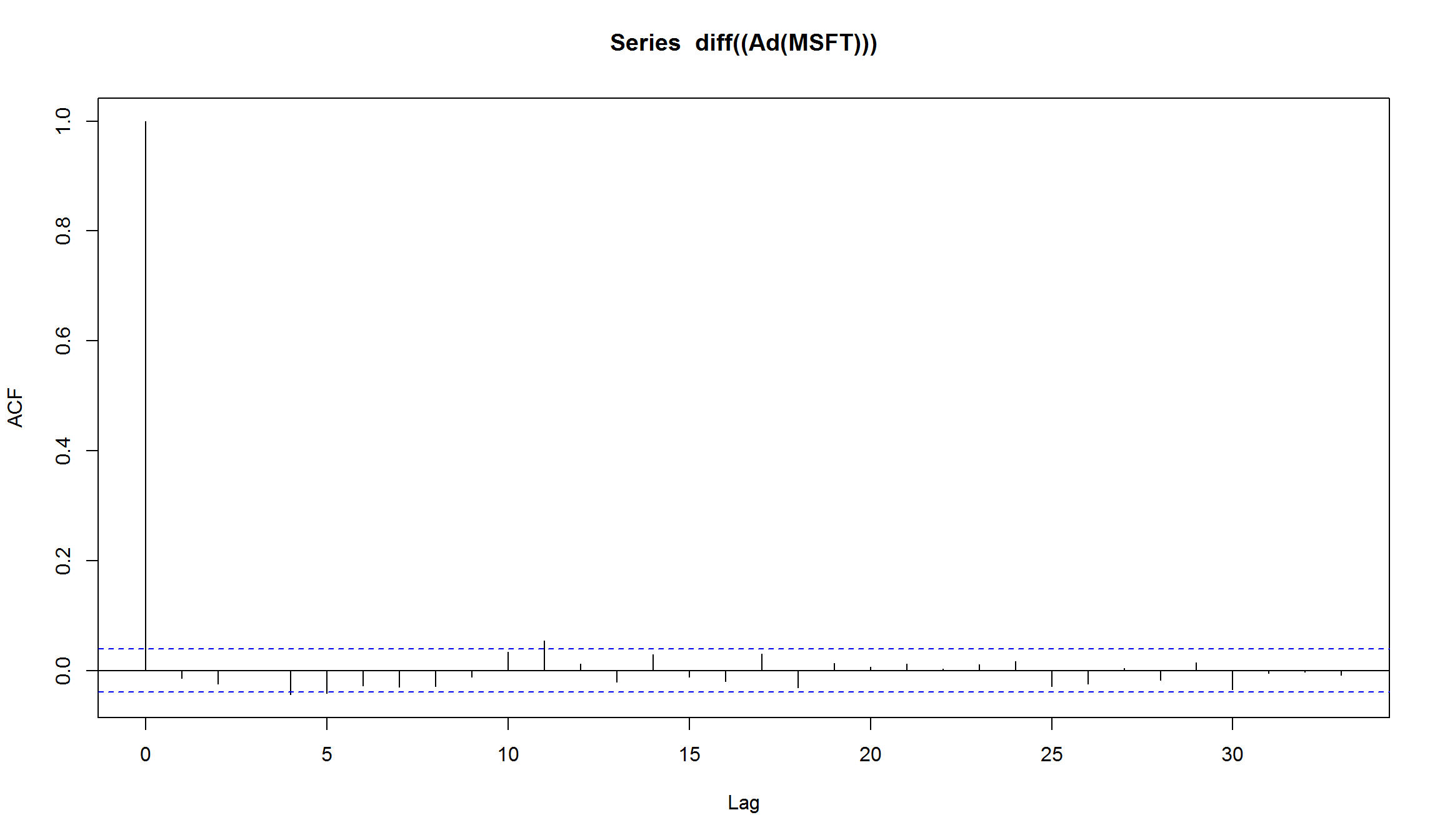Click the x-axis tick label 30
Screen dimensions: 1440x840
(1232, 754)
